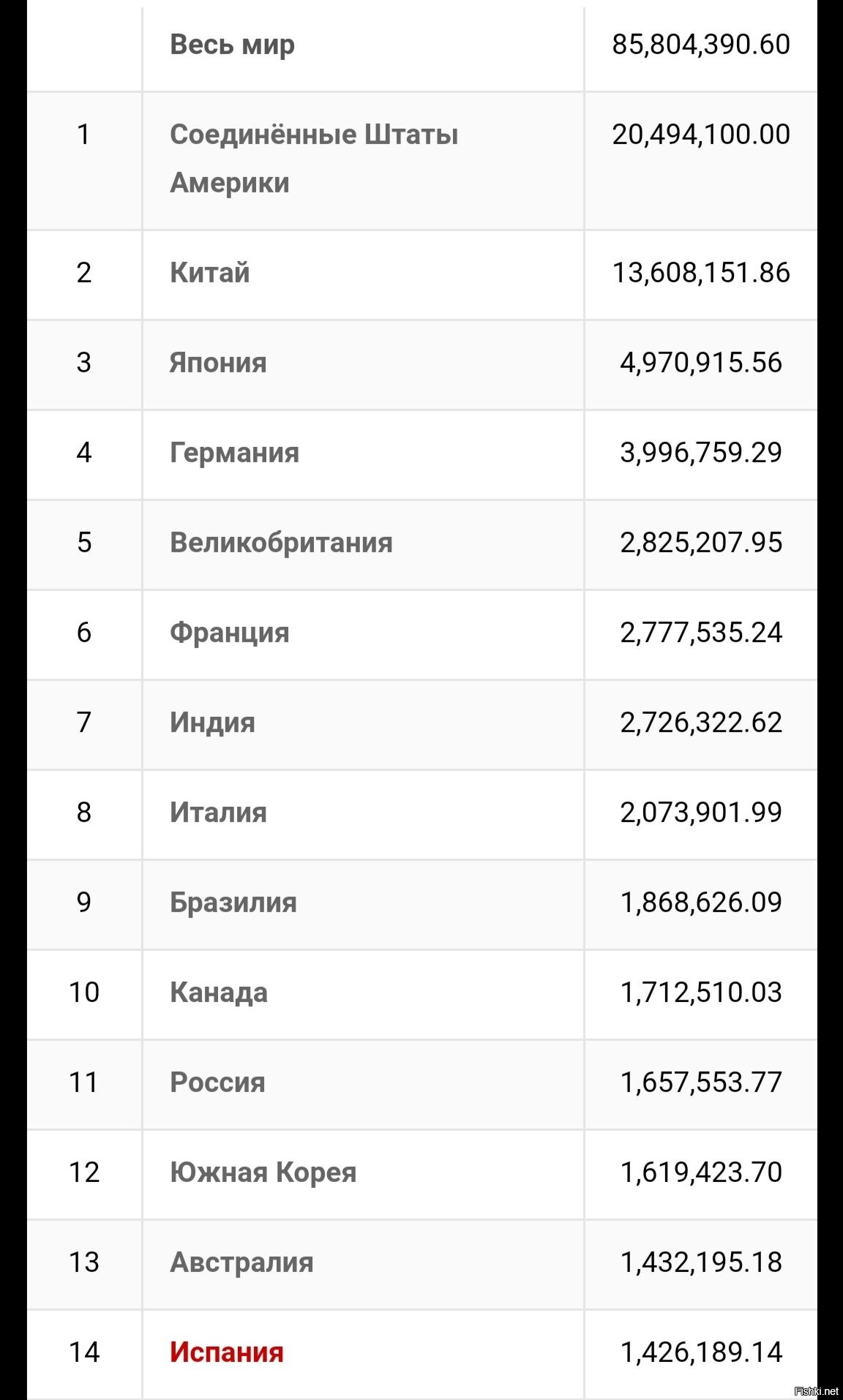843x1400 pixels.
Task: Click China's value 13,608,151.86
Action: point(700,273)
